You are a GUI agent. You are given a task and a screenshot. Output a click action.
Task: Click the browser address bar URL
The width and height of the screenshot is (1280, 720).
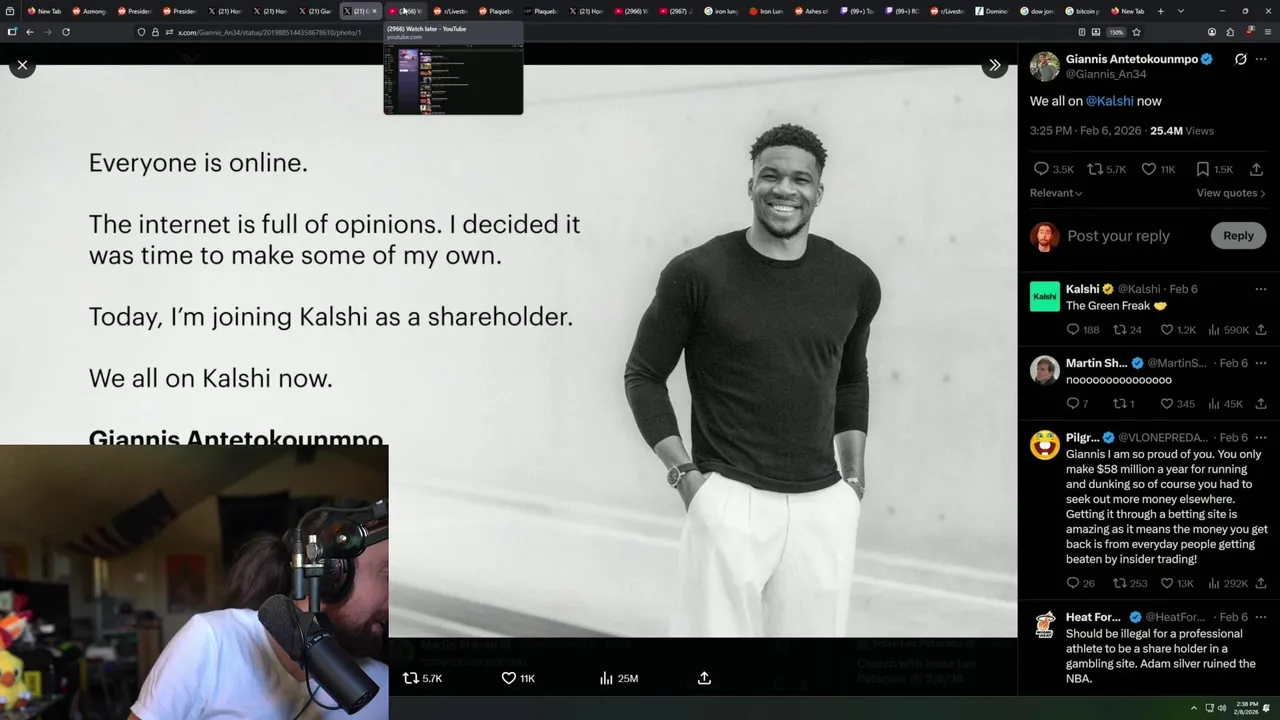(270, 32)
